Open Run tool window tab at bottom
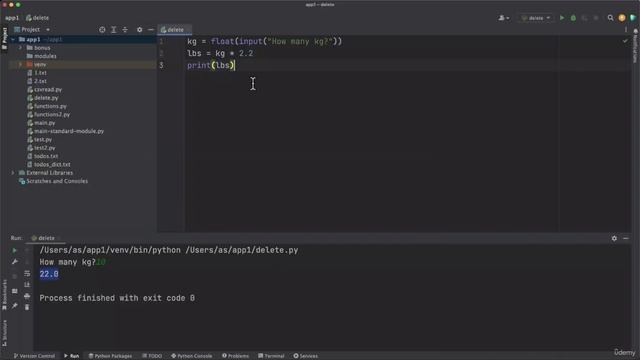The image size is (640, 360). 71,356
